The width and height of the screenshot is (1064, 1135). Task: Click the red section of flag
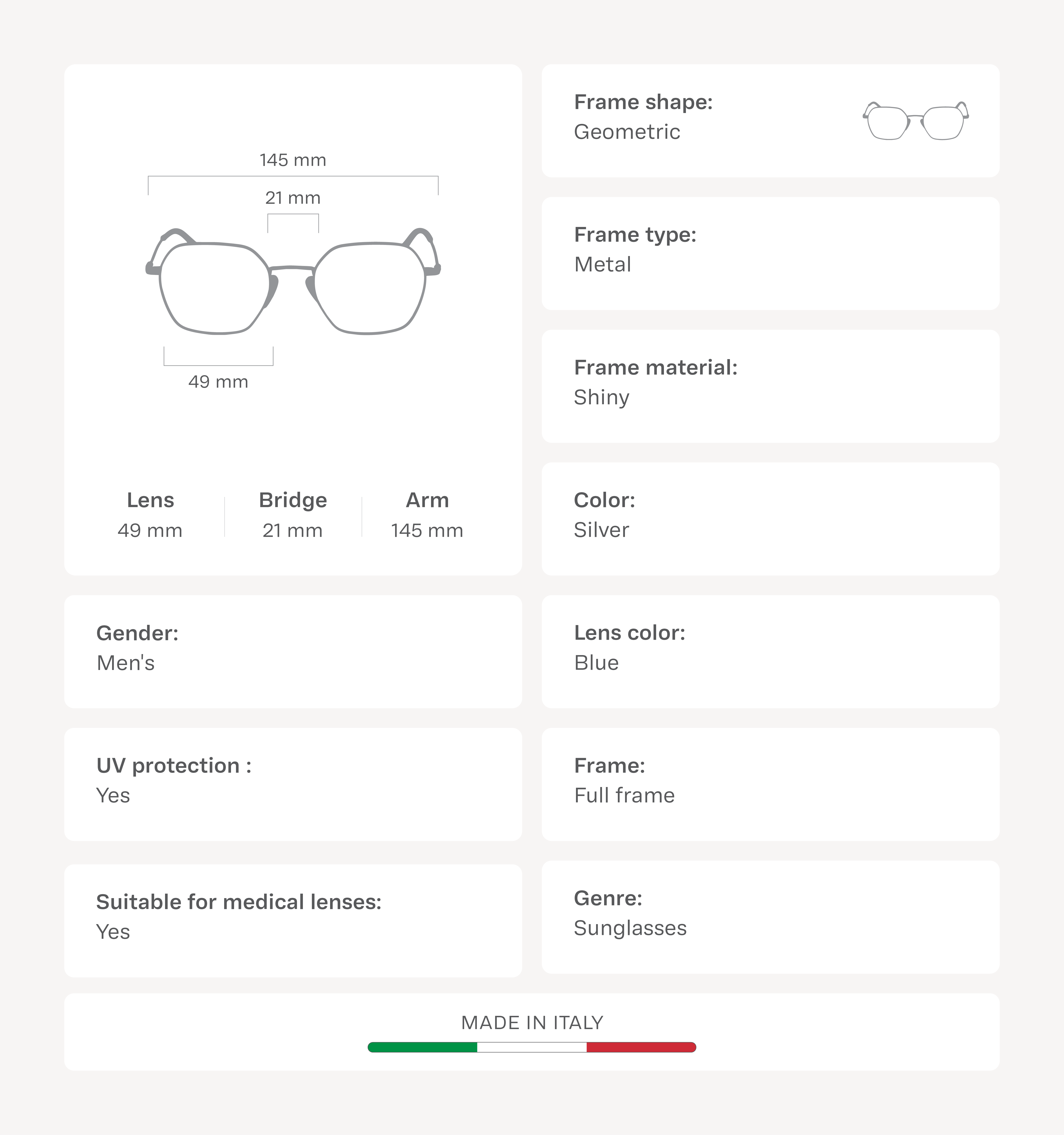pos(640,1047)
